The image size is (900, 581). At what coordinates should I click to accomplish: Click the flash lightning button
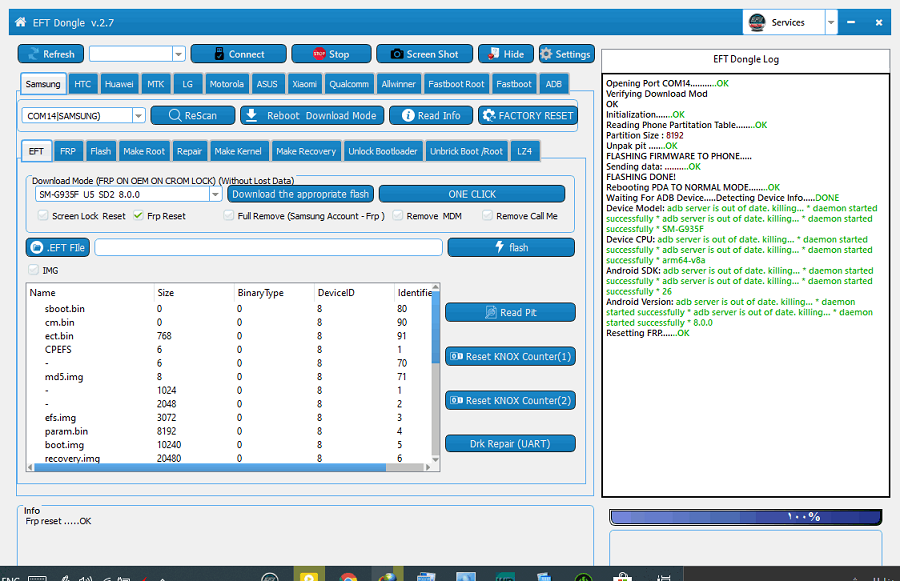(511, 247)
